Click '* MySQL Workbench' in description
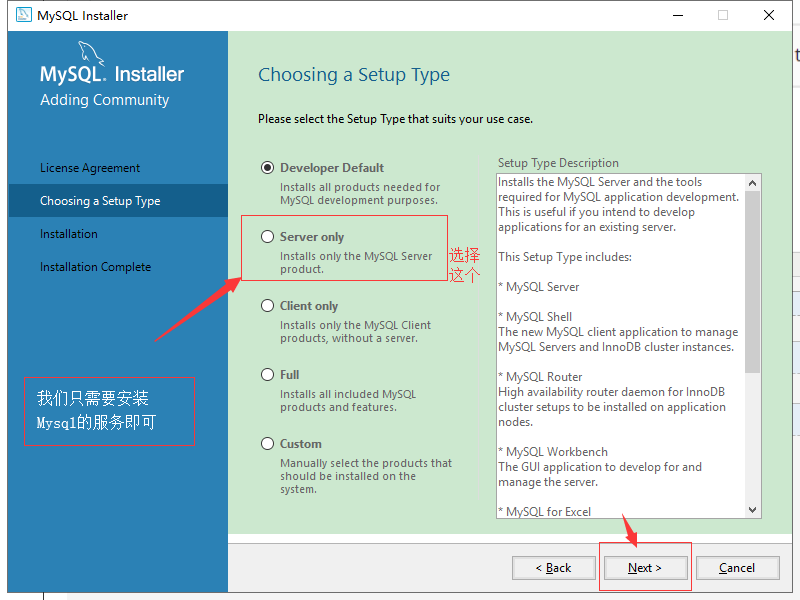The height and width of the screenshot is (600, 800). click(553, 452)
